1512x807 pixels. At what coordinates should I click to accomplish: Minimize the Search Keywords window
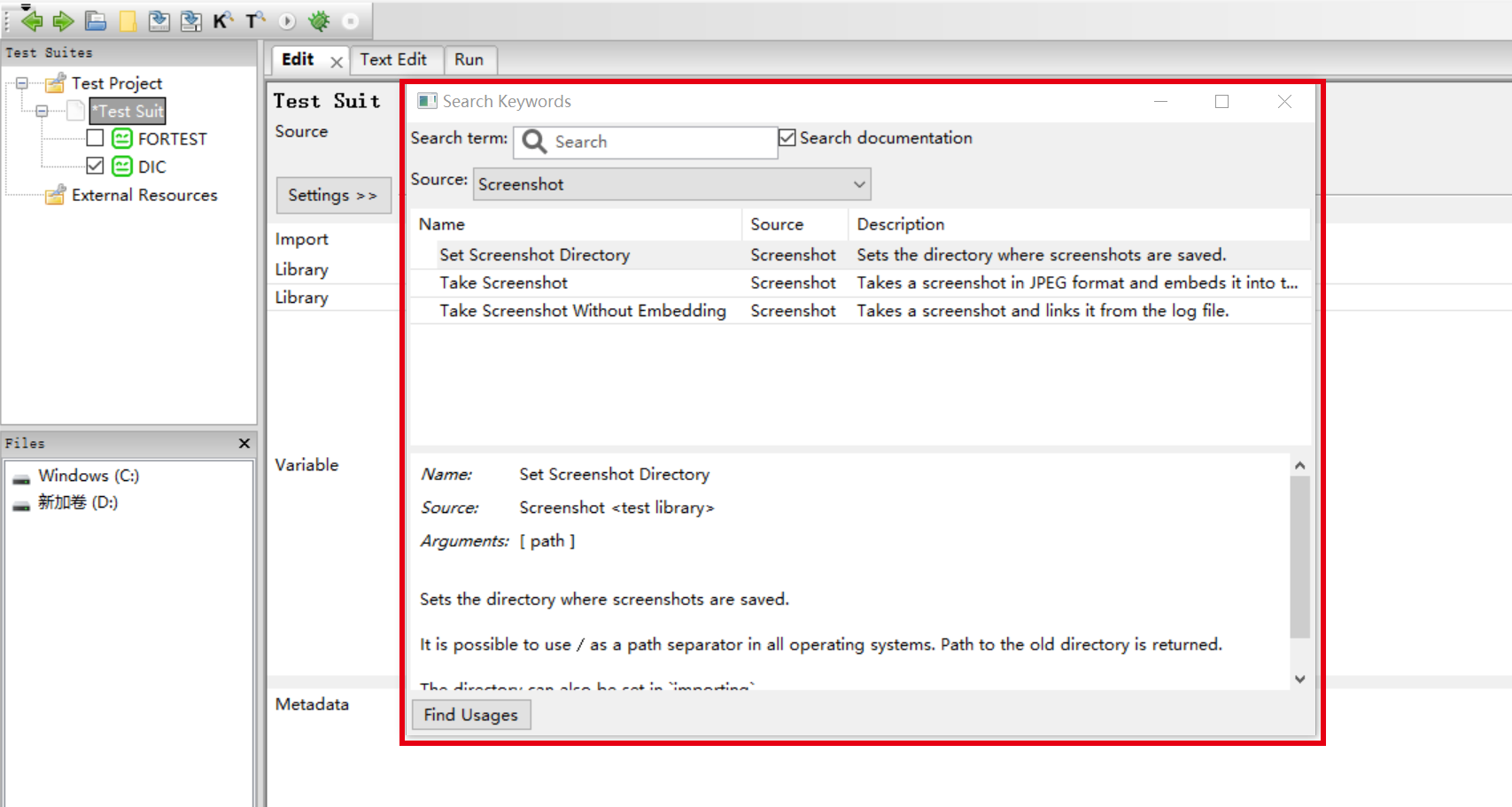1160,101
